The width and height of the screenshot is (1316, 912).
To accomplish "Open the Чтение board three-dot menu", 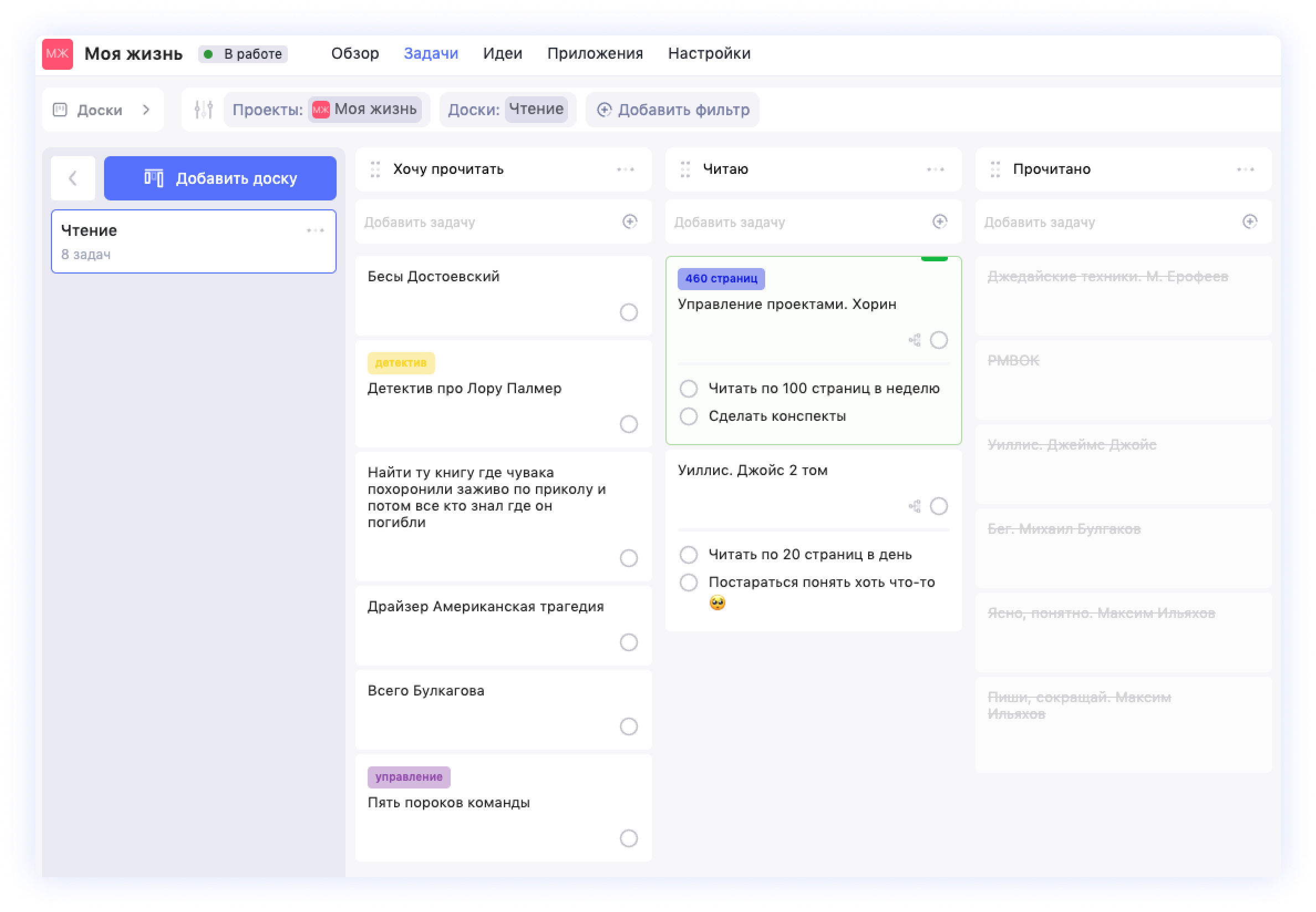I will click(x=315, y=230).
